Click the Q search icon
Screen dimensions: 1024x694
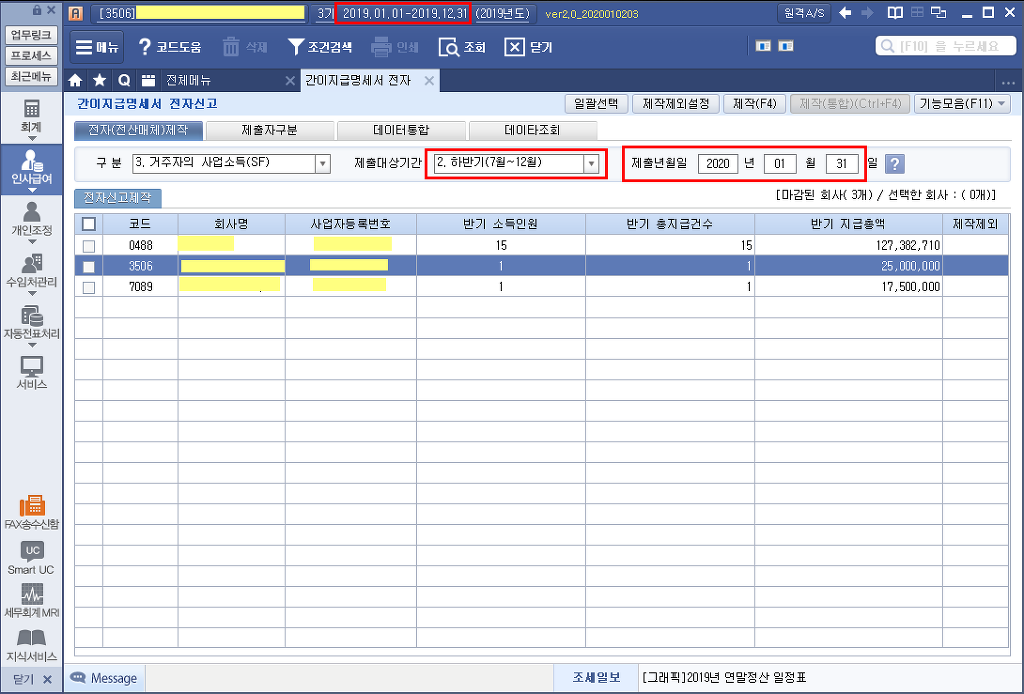coord(124,80)
